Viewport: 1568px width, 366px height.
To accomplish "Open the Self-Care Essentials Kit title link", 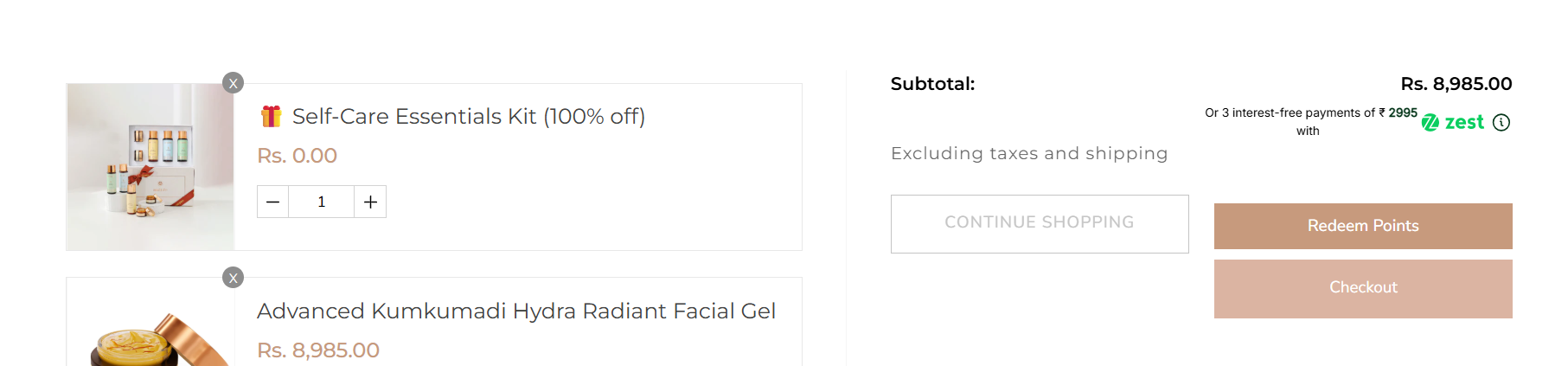I will pyautogui.click(x=468, y=117).
